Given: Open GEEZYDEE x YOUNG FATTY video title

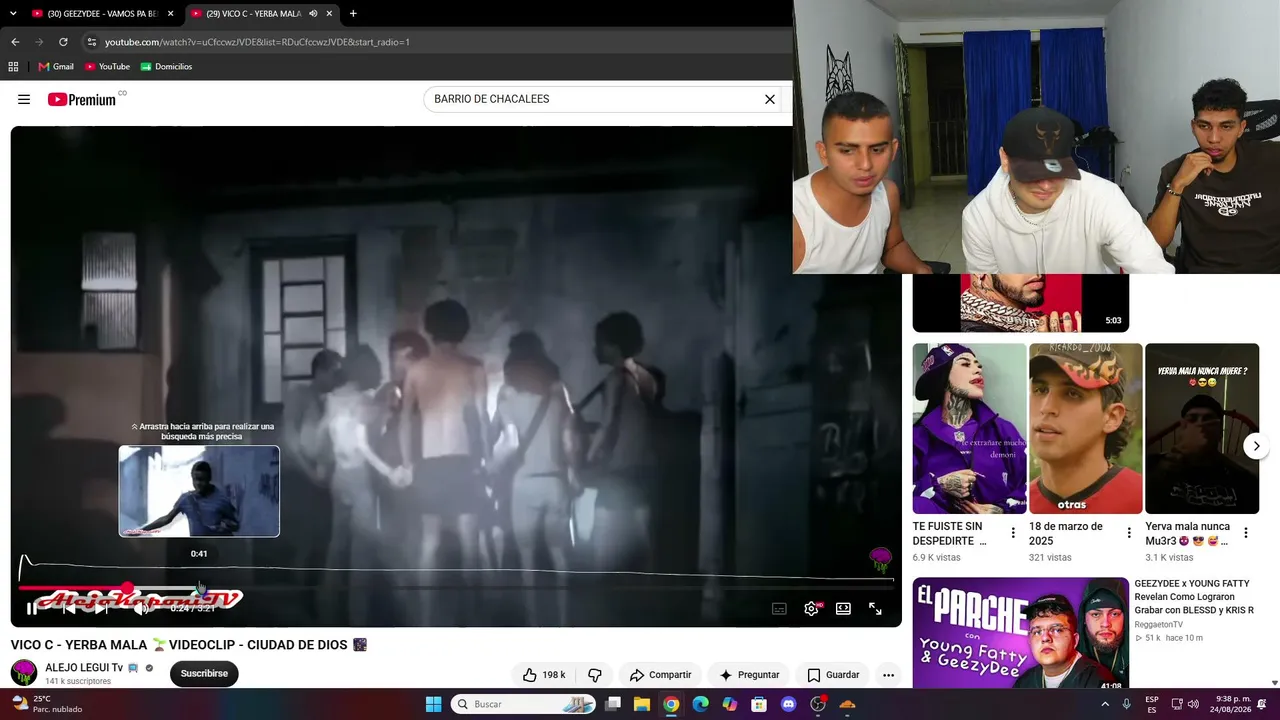Looking at the screenshot, I should click(1193, 597).
